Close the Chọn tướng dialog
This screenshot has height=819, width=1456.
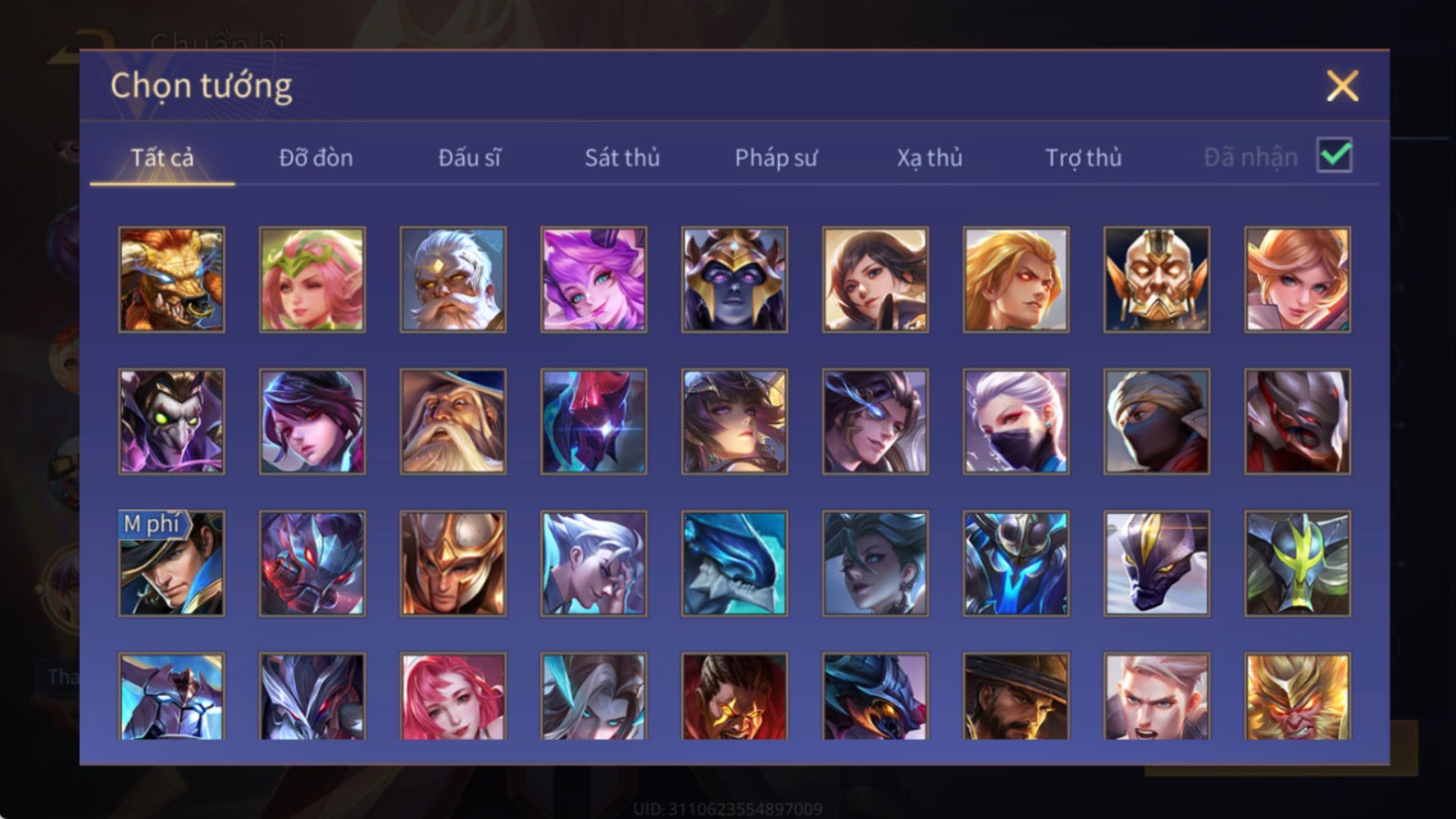[1342, 86]
